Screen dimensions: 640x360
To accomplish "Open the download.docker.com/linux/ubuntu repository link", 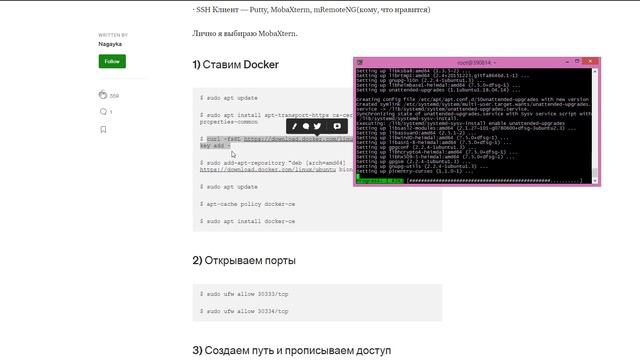I will (x=268, y=169).
